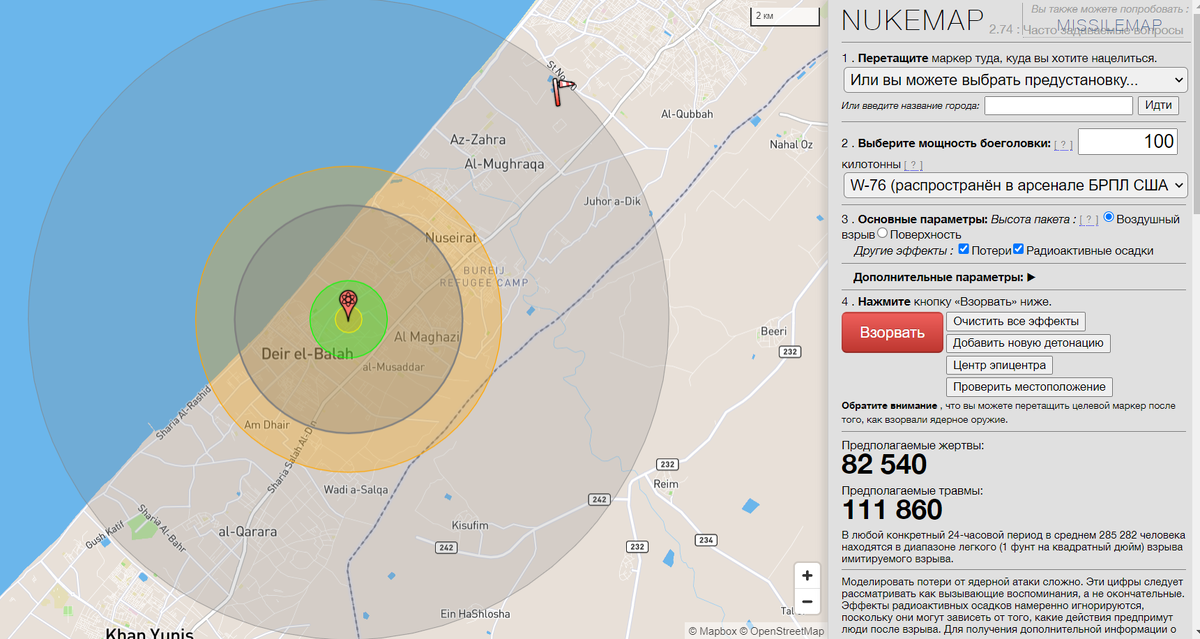This screenshot has width=1200, height=639.
Task: Click the estimated fatalities number 82 540
Action: (884, 464)
